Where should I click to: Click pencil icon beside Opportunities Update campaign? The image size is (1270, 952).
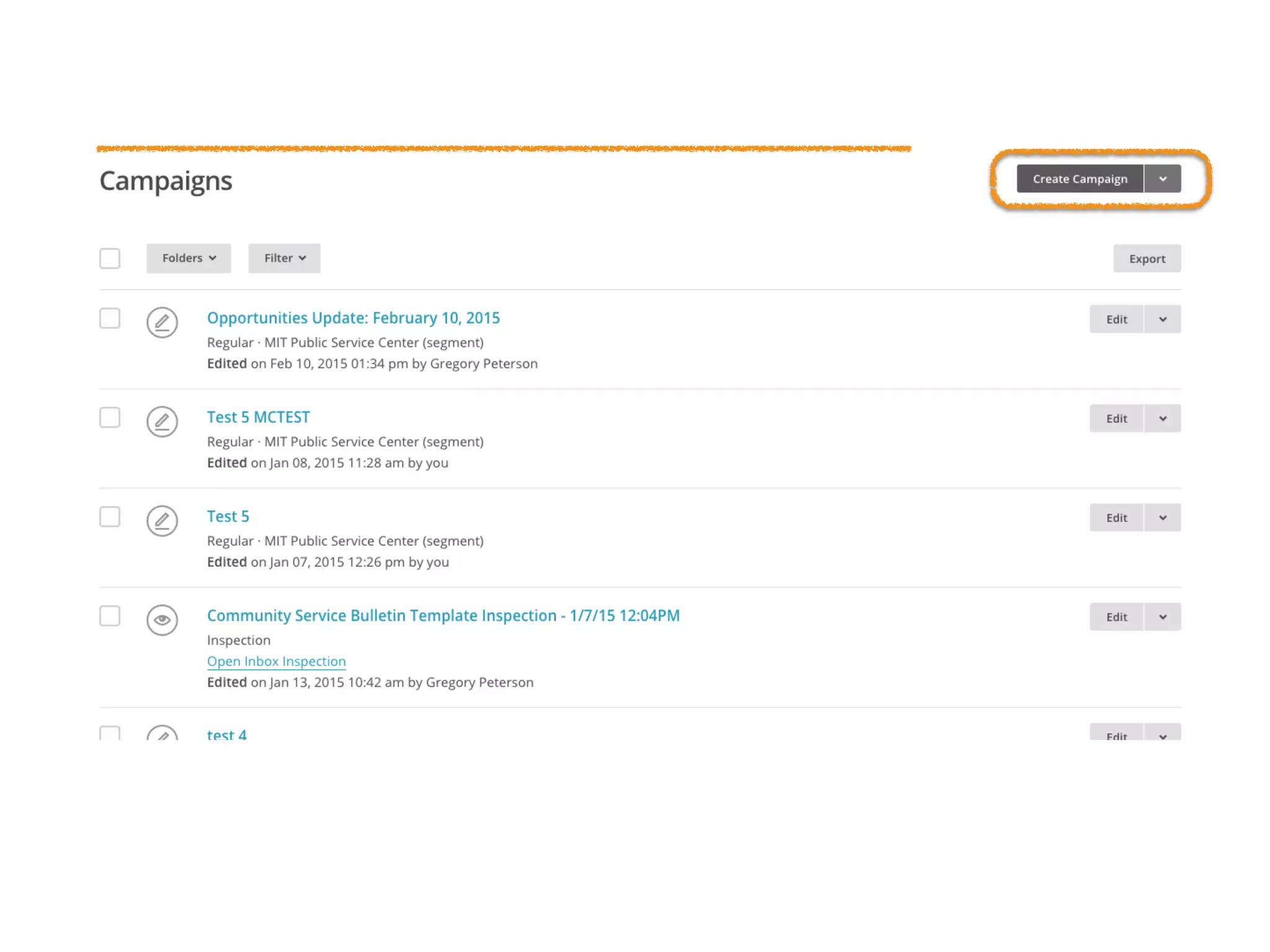point(162,322)
